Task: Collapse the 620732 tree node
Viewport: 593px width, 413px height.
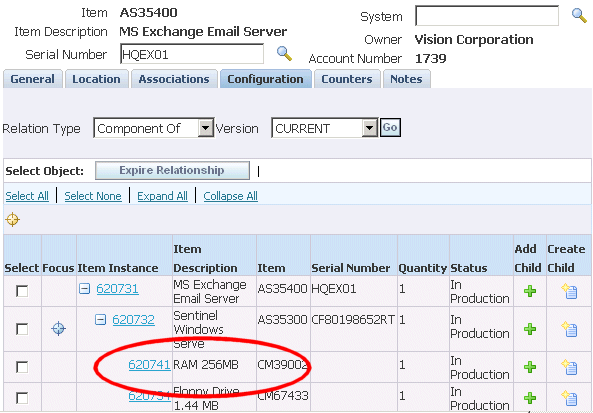Action: pyautogui.click(x=100, y=320)
